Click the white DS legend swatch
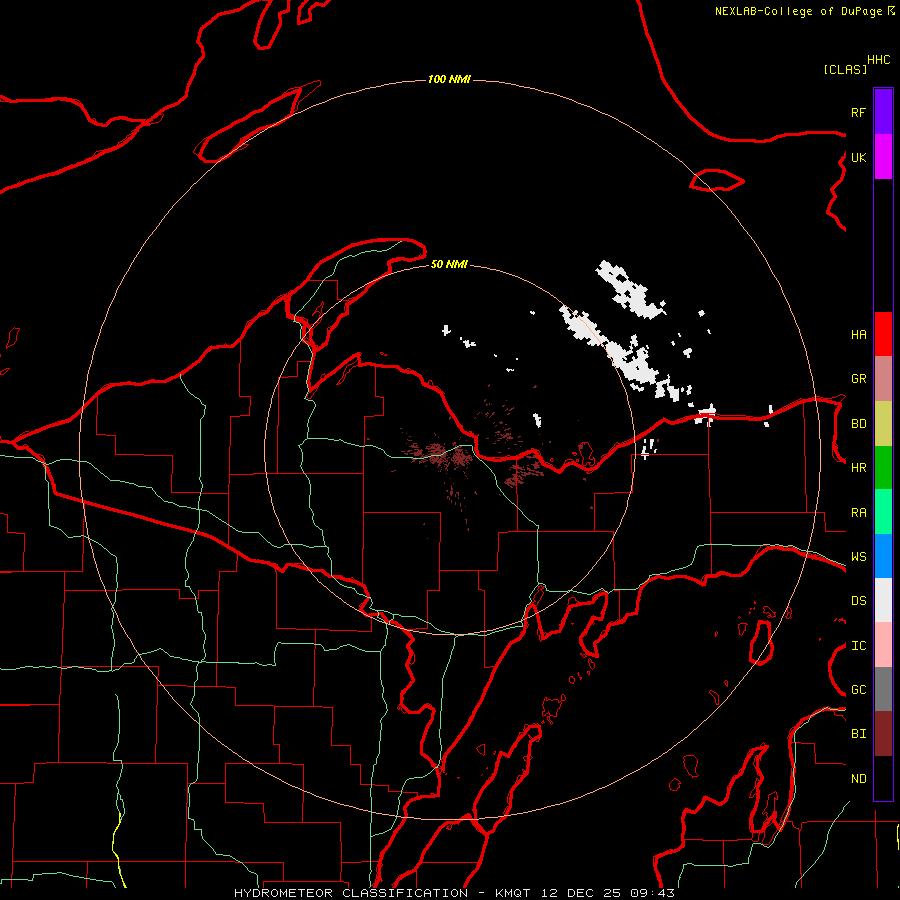The width and height of the screenshot is (900, 900). coord(883,600)
